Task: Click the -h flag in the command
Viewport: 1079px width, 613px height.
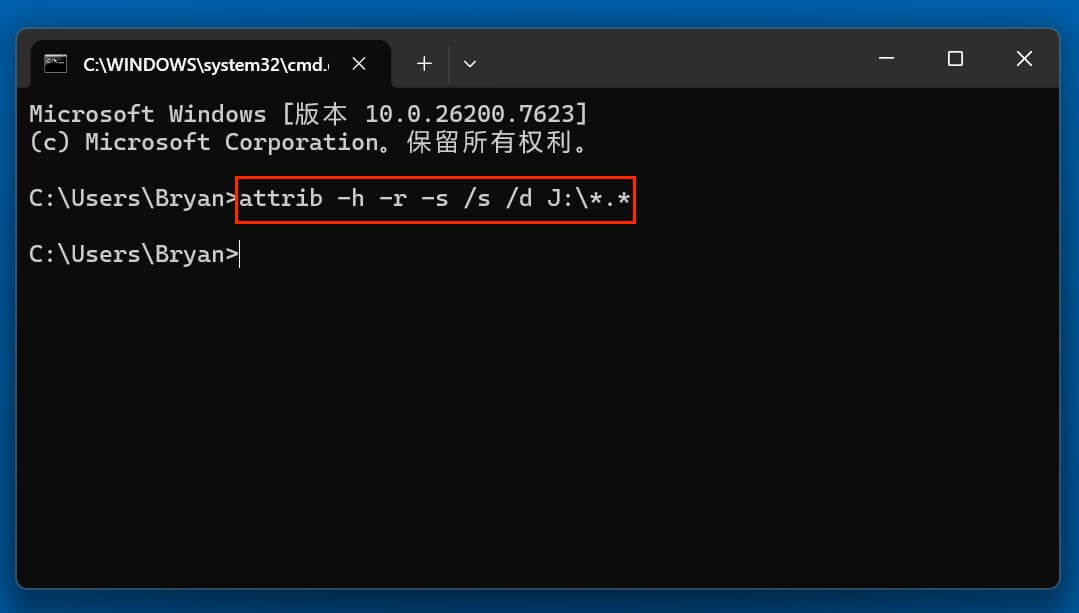Action: (x=351, y=198)
